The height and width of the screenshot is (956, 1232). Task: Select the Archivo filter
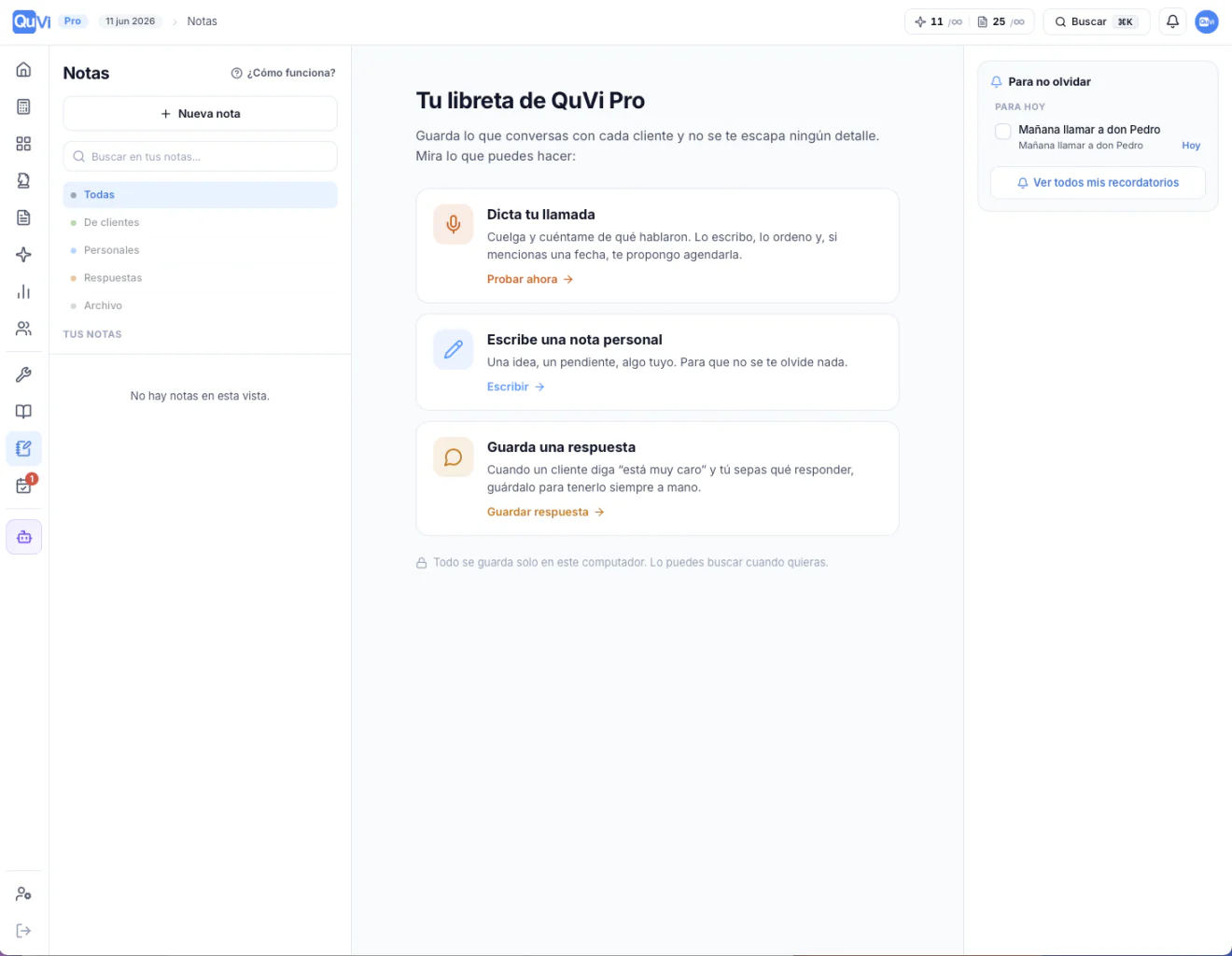200,305
